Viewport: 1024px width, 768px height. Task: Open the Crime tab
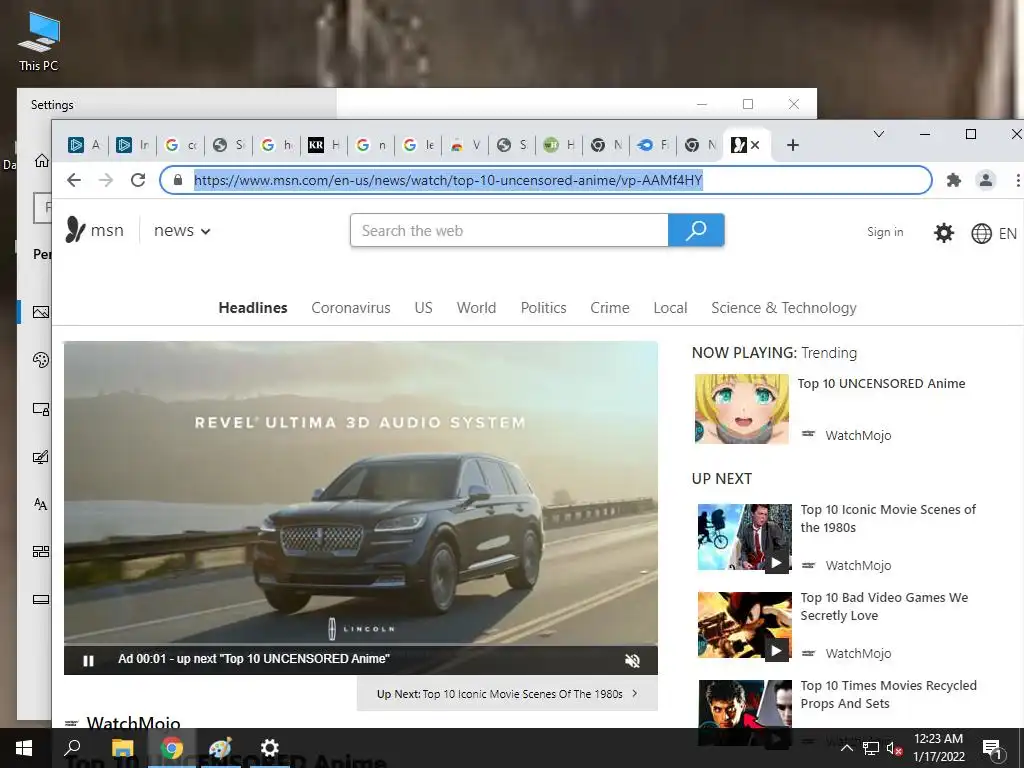click(610, 308)
